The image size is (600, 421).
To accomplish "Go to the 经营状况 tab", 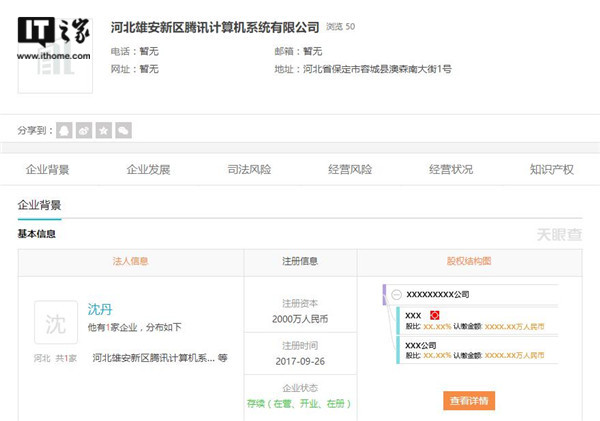I will [451, 170].
